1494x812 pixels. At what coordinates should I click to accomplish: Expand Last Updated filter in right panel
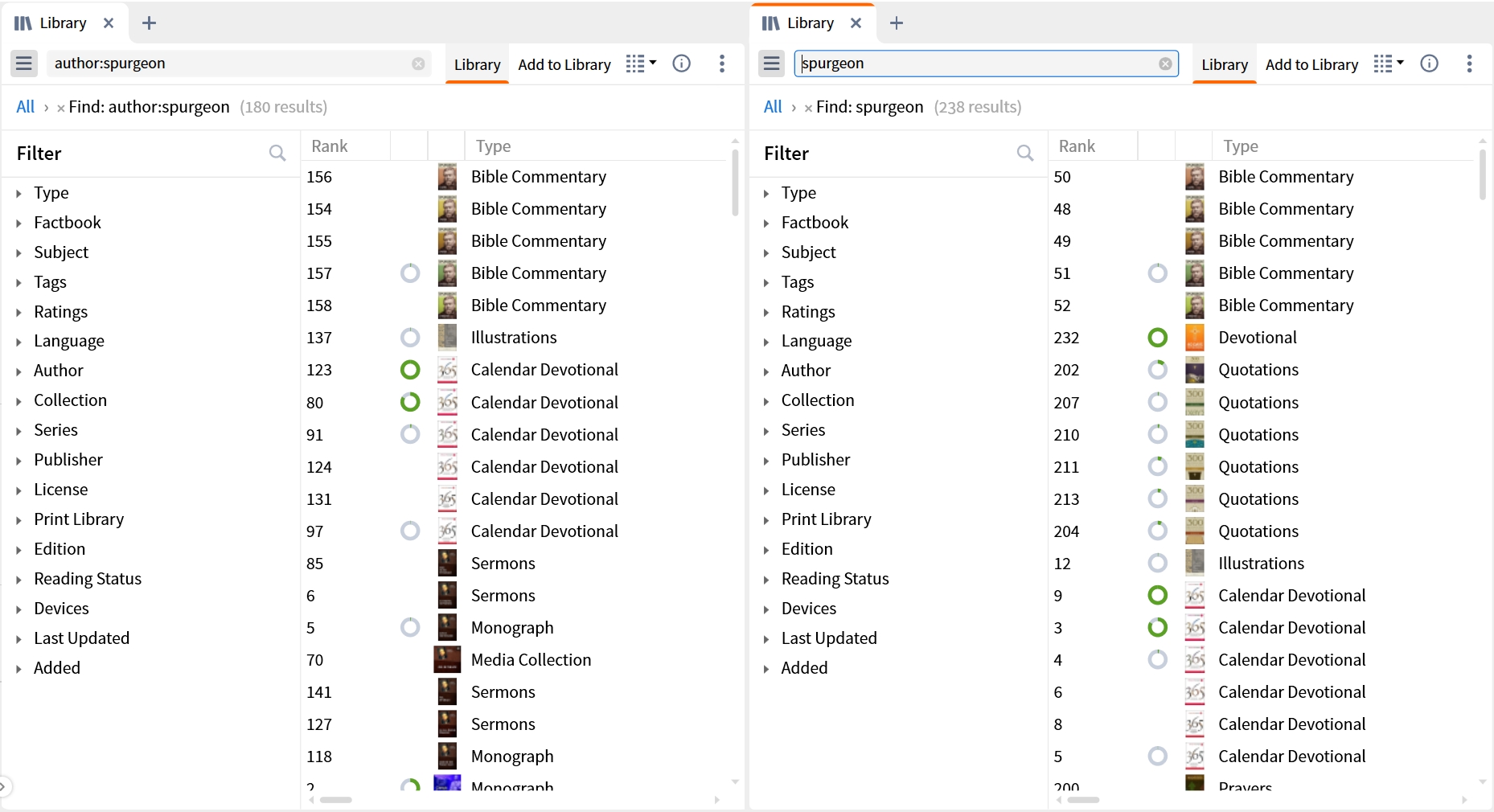(766, 639)
